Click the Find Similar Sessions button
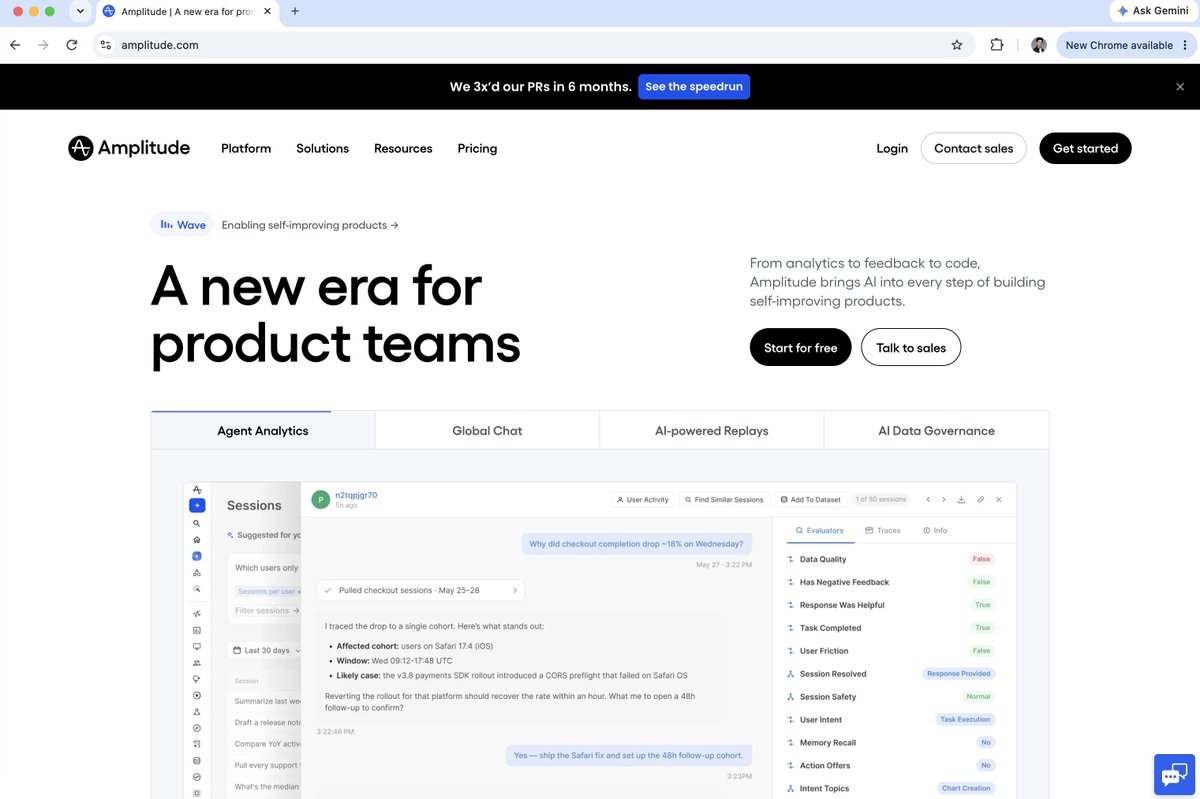Image resolution: width=1200 pixels, height=799 pixels. click(724, 499)
